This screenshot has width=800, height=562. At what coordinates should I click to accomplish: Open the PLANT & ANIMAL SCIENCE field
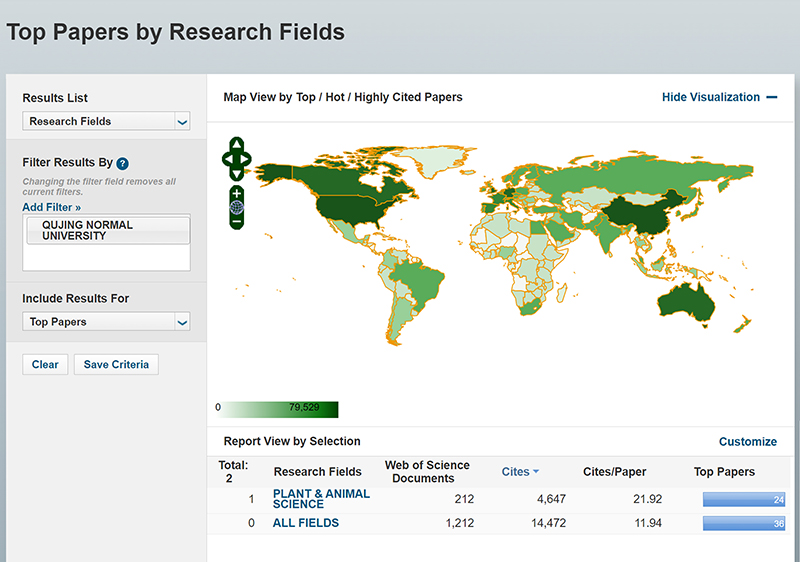[x=320, y=499]
